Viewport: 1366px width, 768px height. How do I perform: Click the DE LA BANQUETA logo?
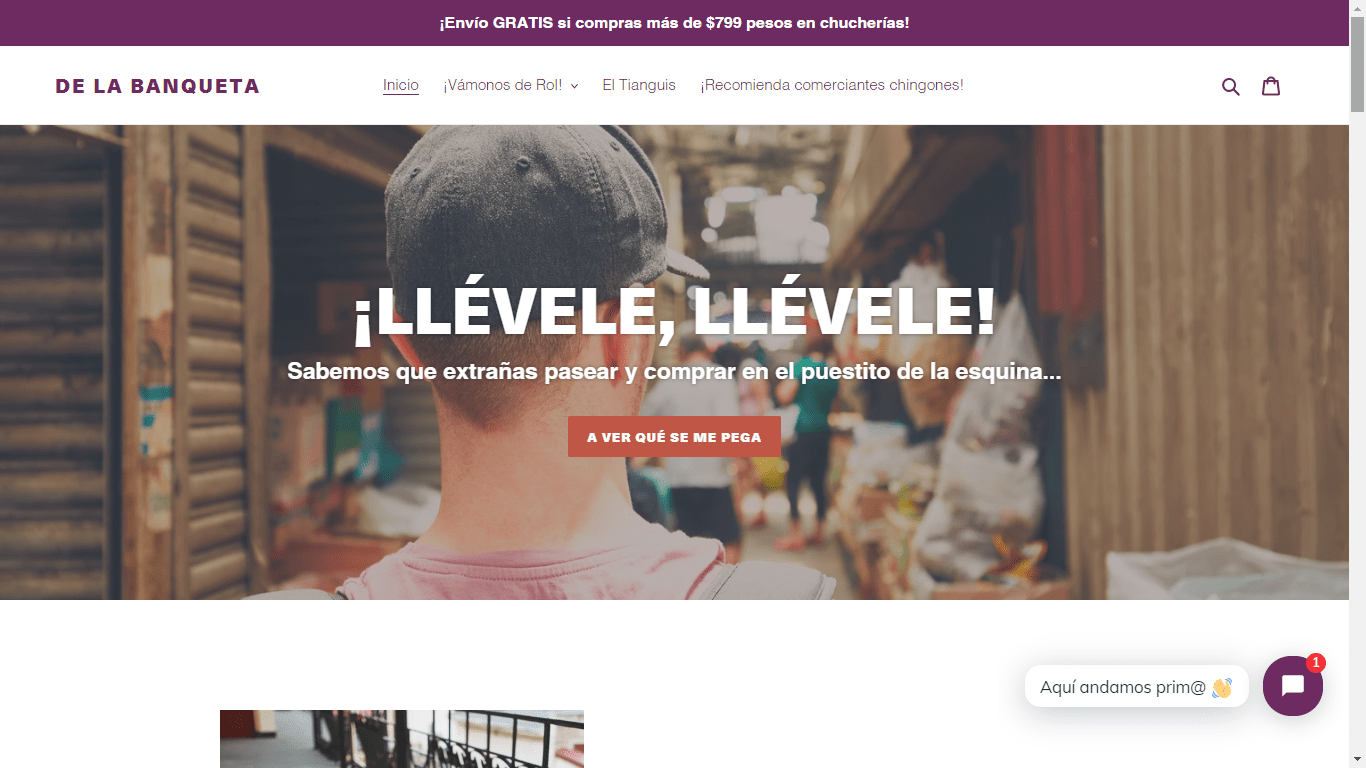click(158, 86)
